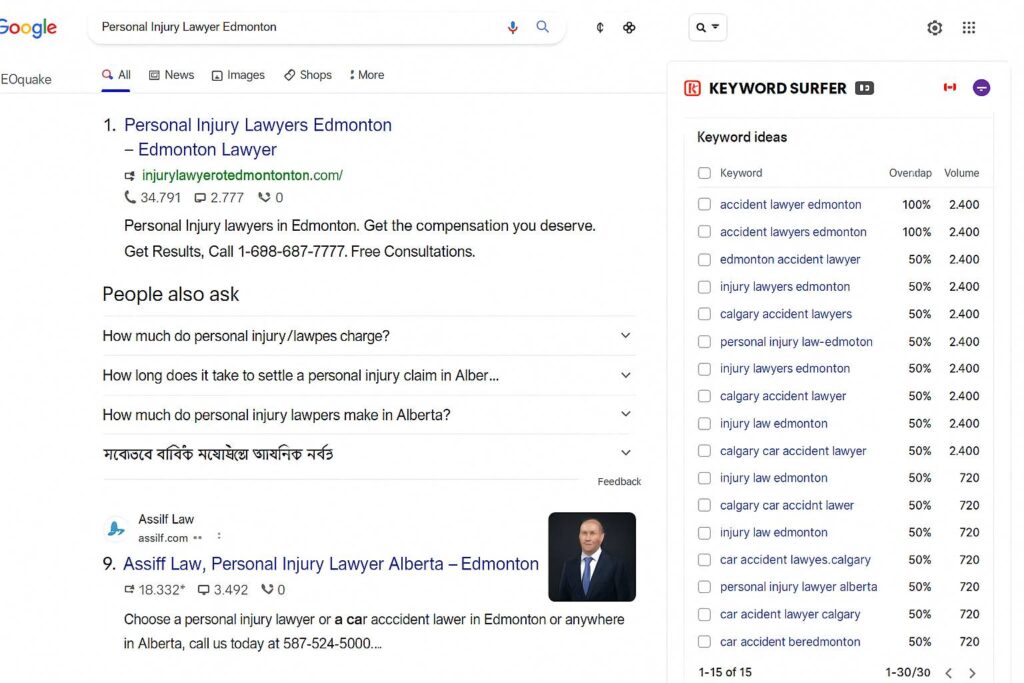Image resolution: width=1024 pixels, height=683 pixels.
Task: Switch to the Images tab
Action: 238,75
